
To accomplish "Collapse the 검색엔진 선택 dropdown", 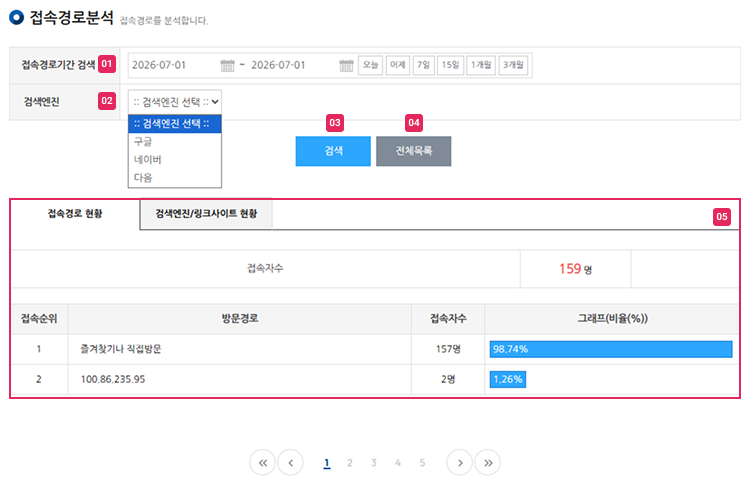I will pos(175,102).
